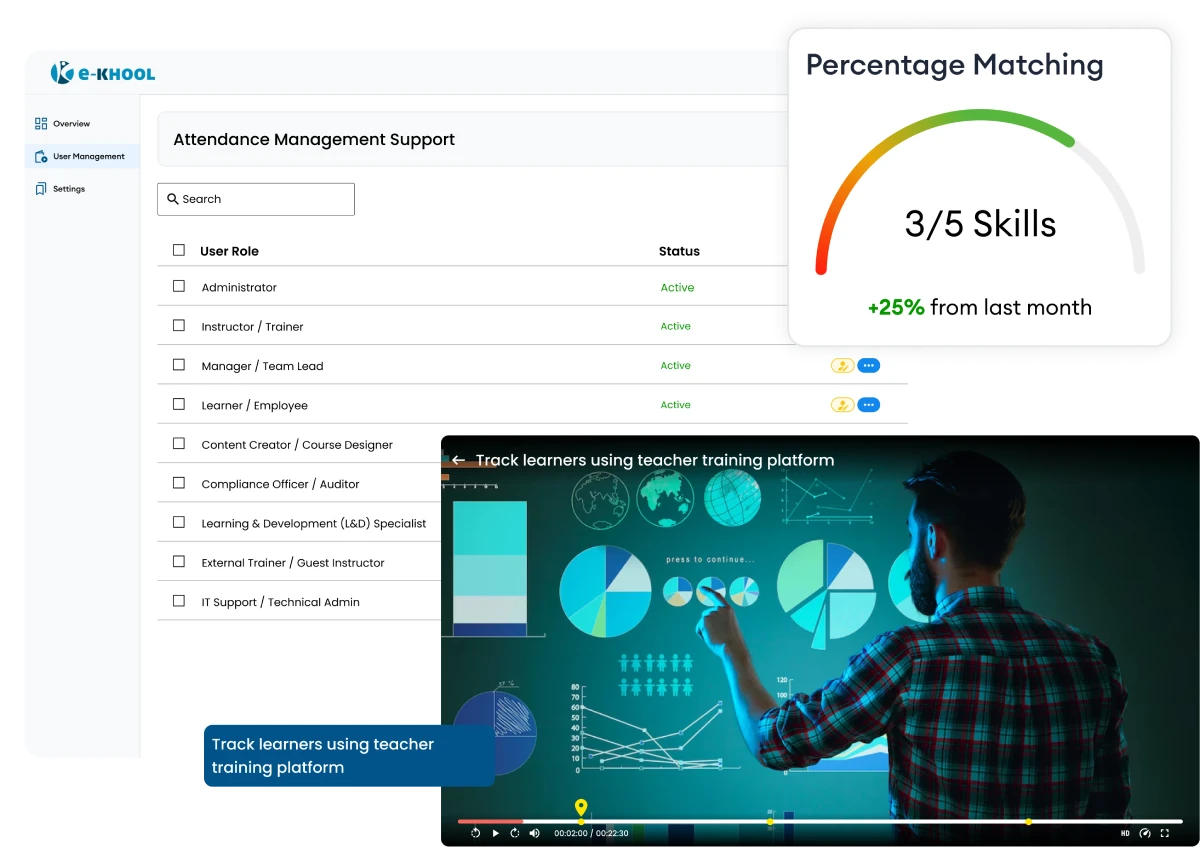Click the e-KHOOL logo

pos(105,73)
